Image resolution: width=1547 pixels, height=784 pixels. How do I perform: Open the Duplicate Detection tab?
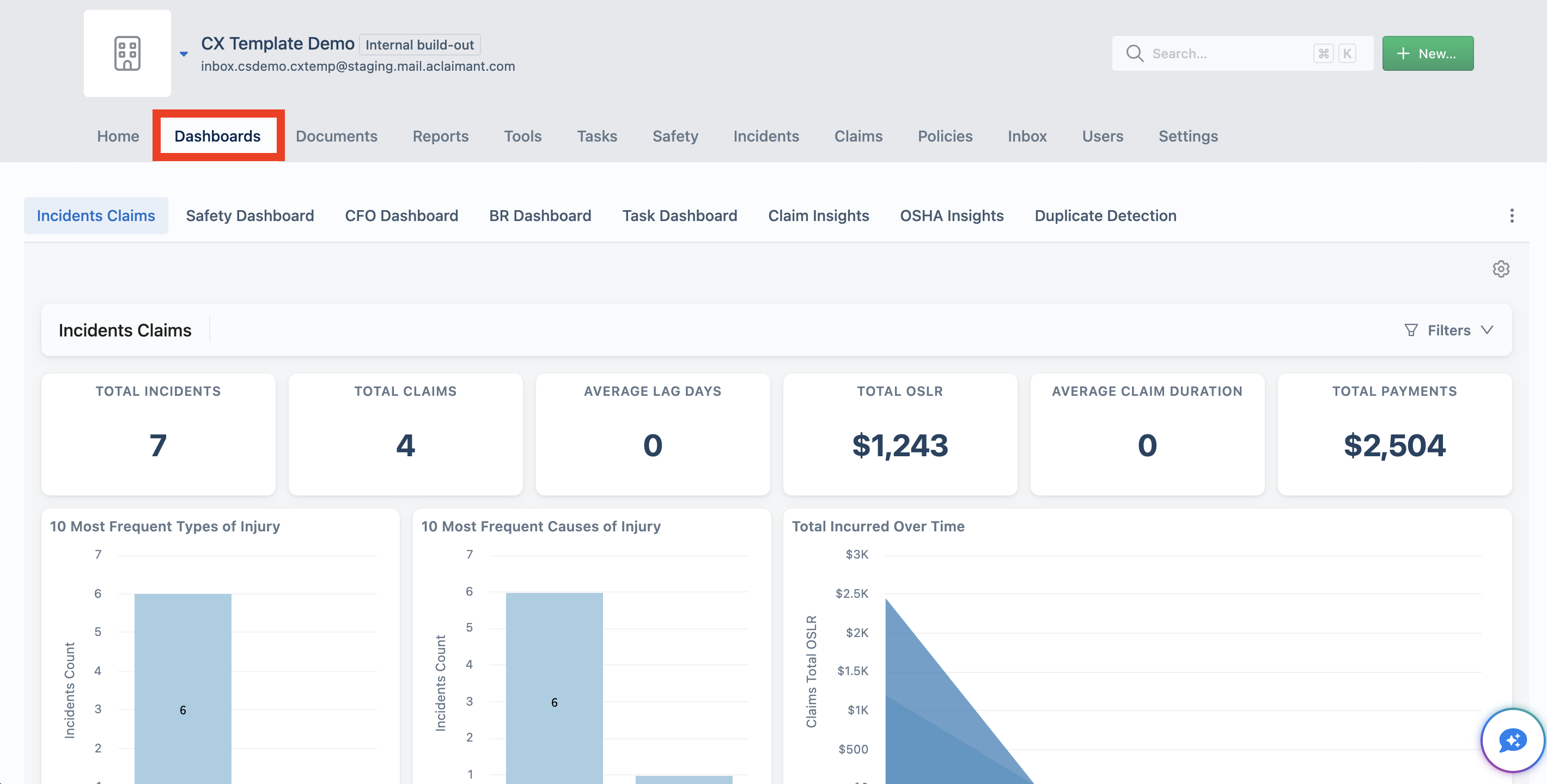(x=1105, y=216)
